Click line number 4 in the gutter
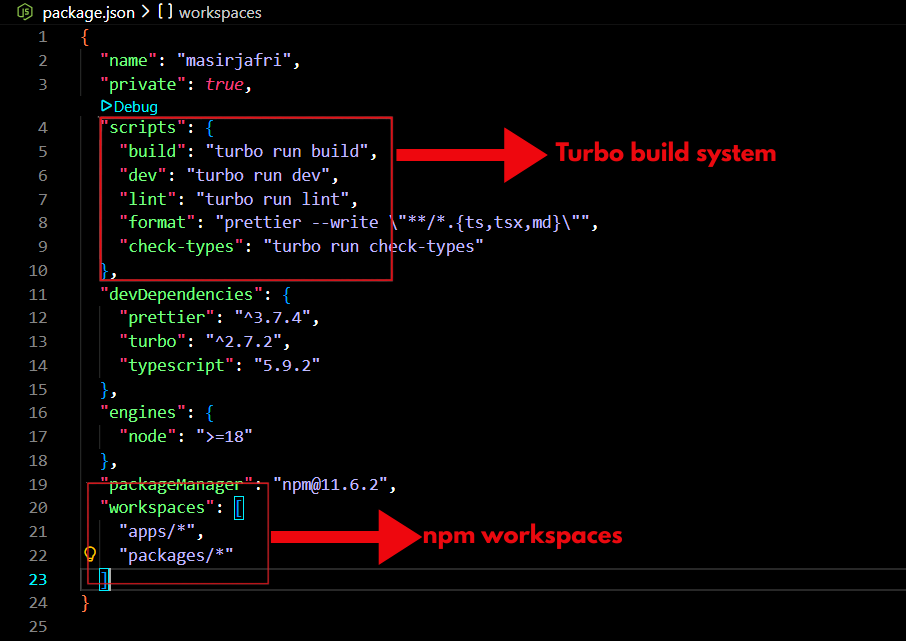The height and width of the screenshot is (641, 906). tap(43, 127)
